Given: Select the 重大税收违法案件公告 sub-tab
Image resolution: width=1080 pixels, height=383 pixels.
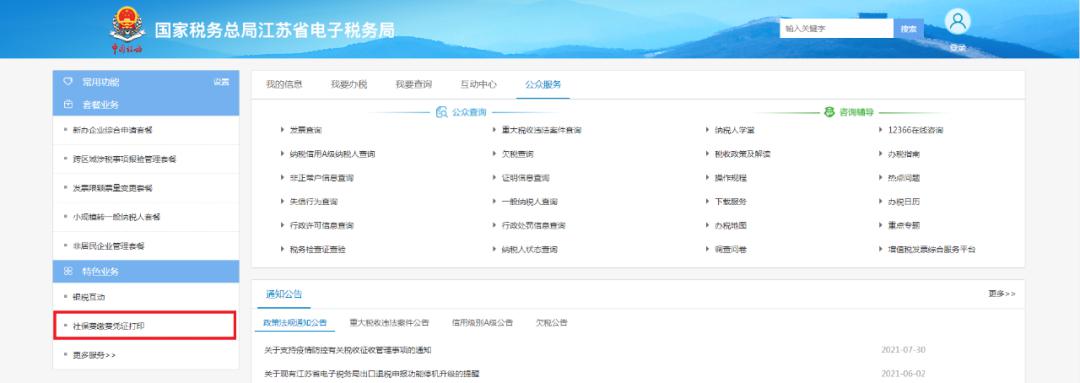Looking at the screenshot, I should 388,322.
